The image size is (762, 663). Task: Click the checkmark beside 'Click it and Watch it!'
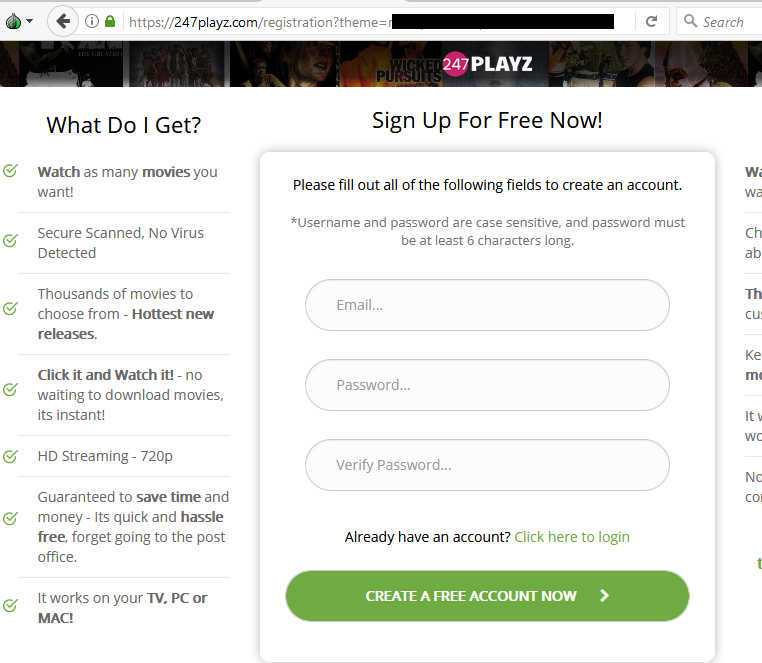10,389
